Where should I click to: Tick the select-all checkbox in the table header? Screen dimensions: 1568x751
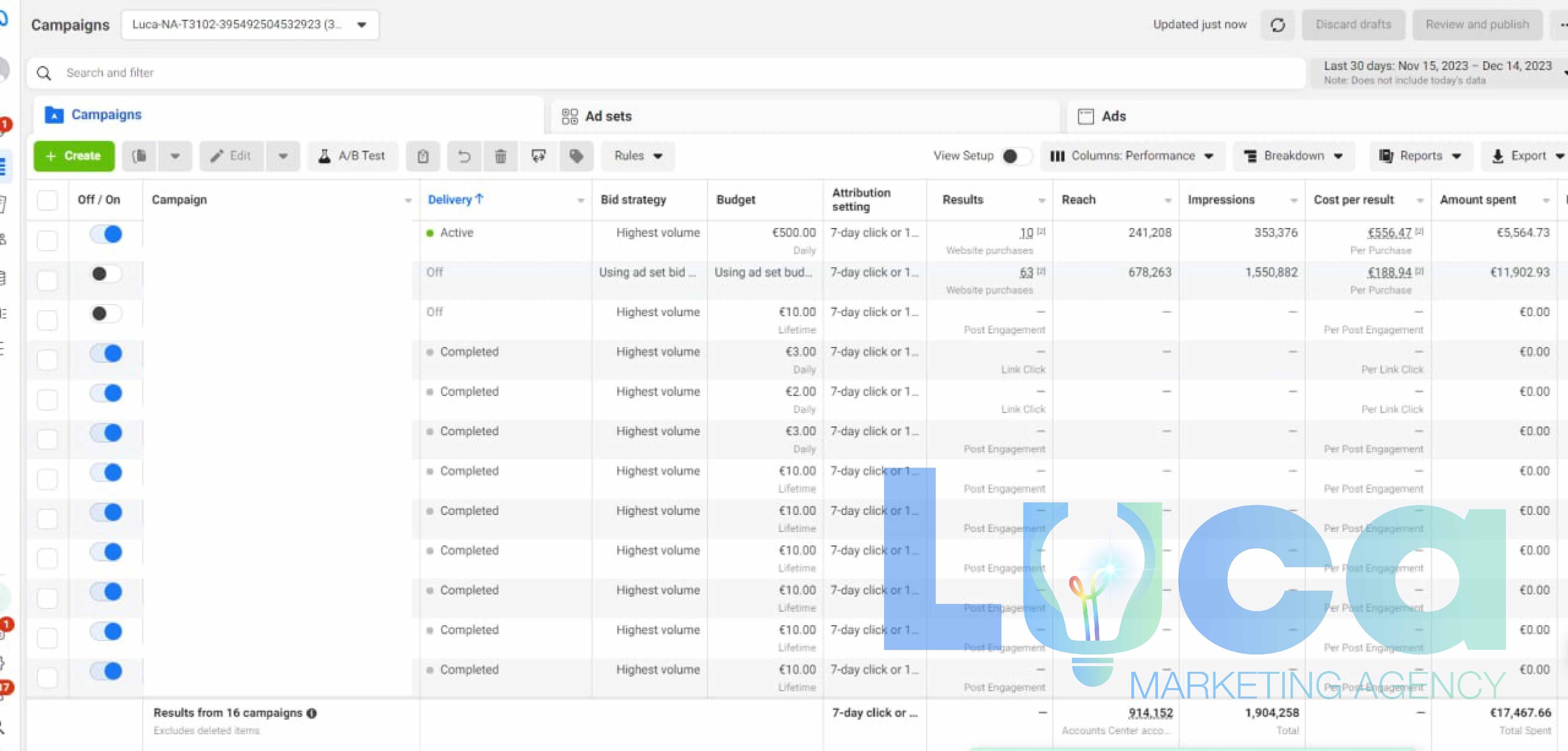click(x=47, y=200)
